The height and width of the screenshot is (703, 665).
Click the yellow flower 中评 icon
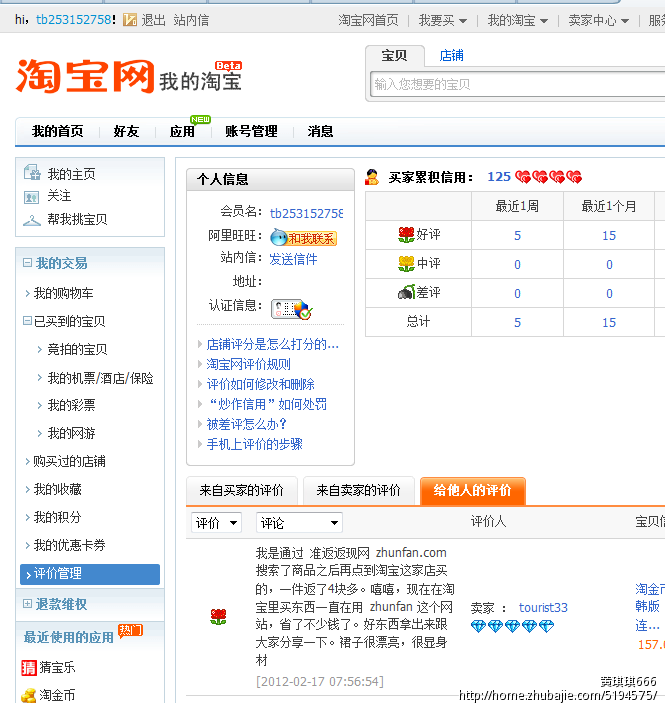pyautogui.click(x=406, y=264)
